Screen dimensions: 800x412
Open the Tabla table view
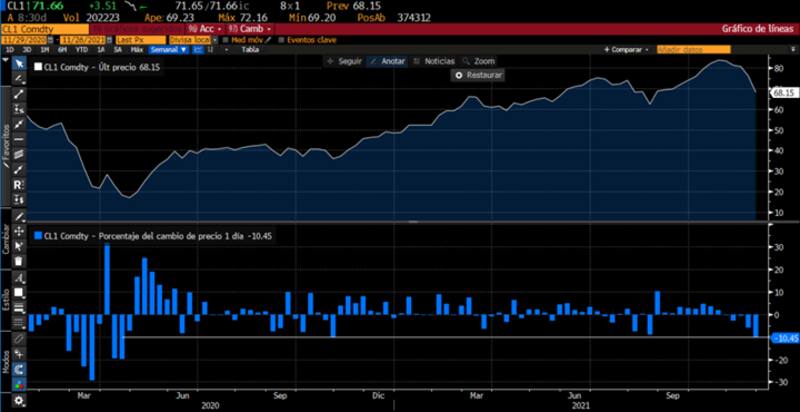pyautogui.click(x=249, y=49)
